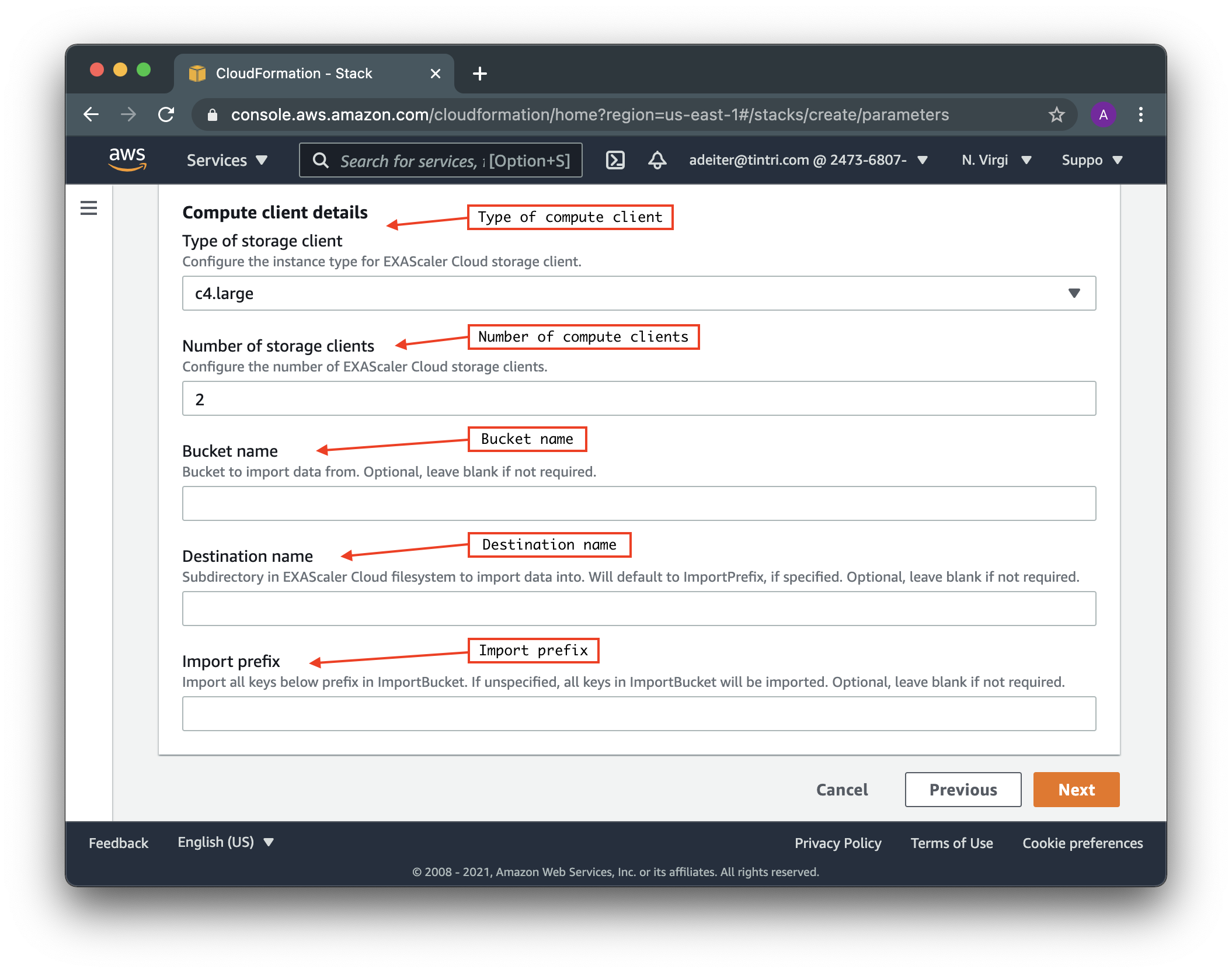The height and width of the screenshot is (973, 1232).
Task: Click the notifications bell icon
Action: (x=657, y=160)
